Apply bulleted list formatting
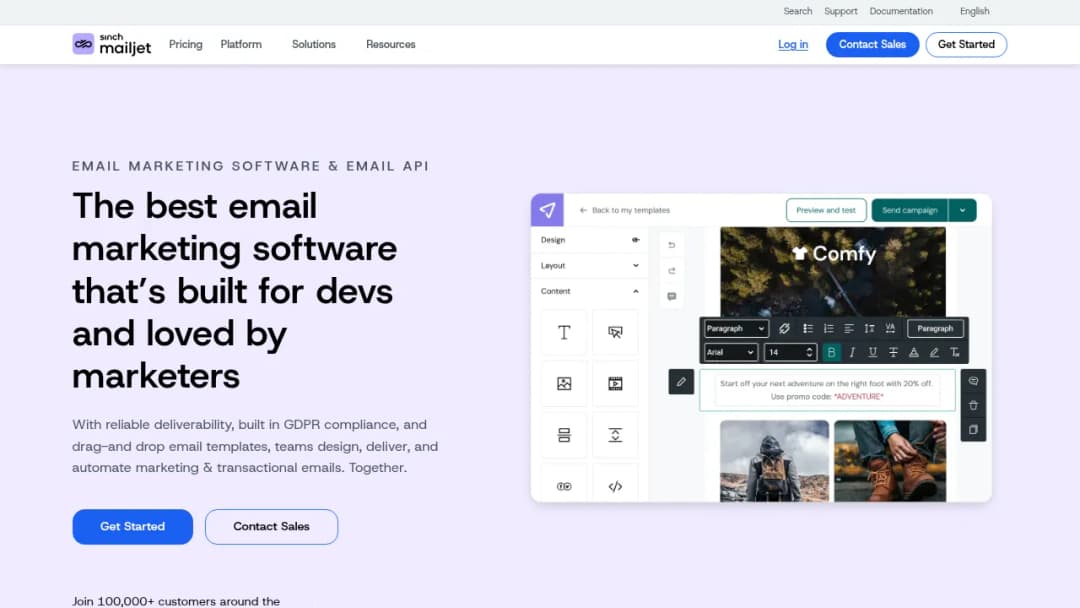This screenshot has width=1080, height=608. (807, 328)
